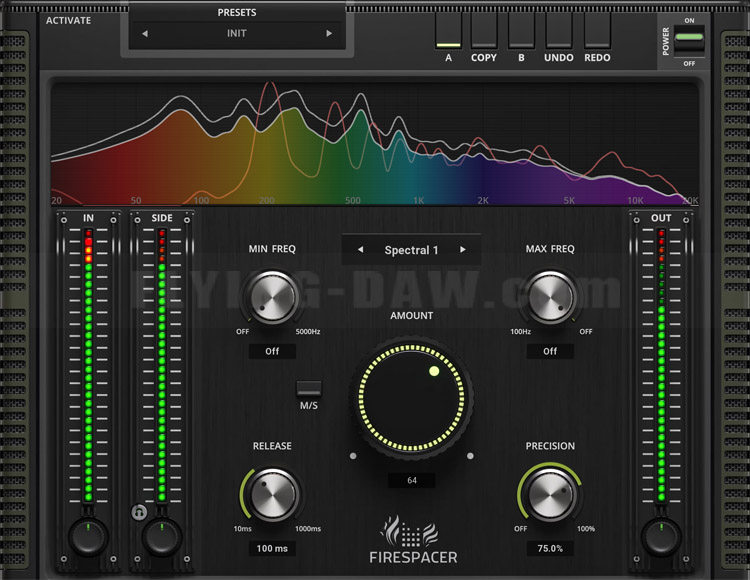Click the REDO button
Screen dimensions: 750x580
pyautogui.click(x=597, y=31)
